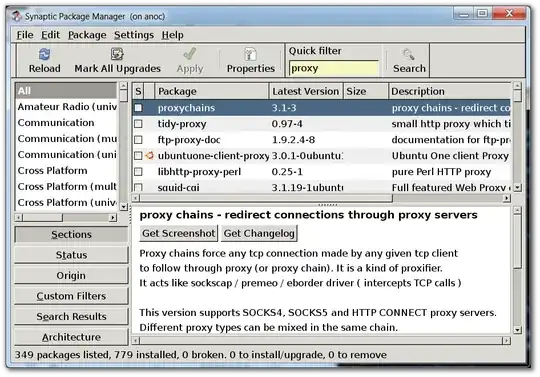The width and height of the screenshot is (540, 377).
Task: Click the Get Screenshot button
Action: point(179,233)
